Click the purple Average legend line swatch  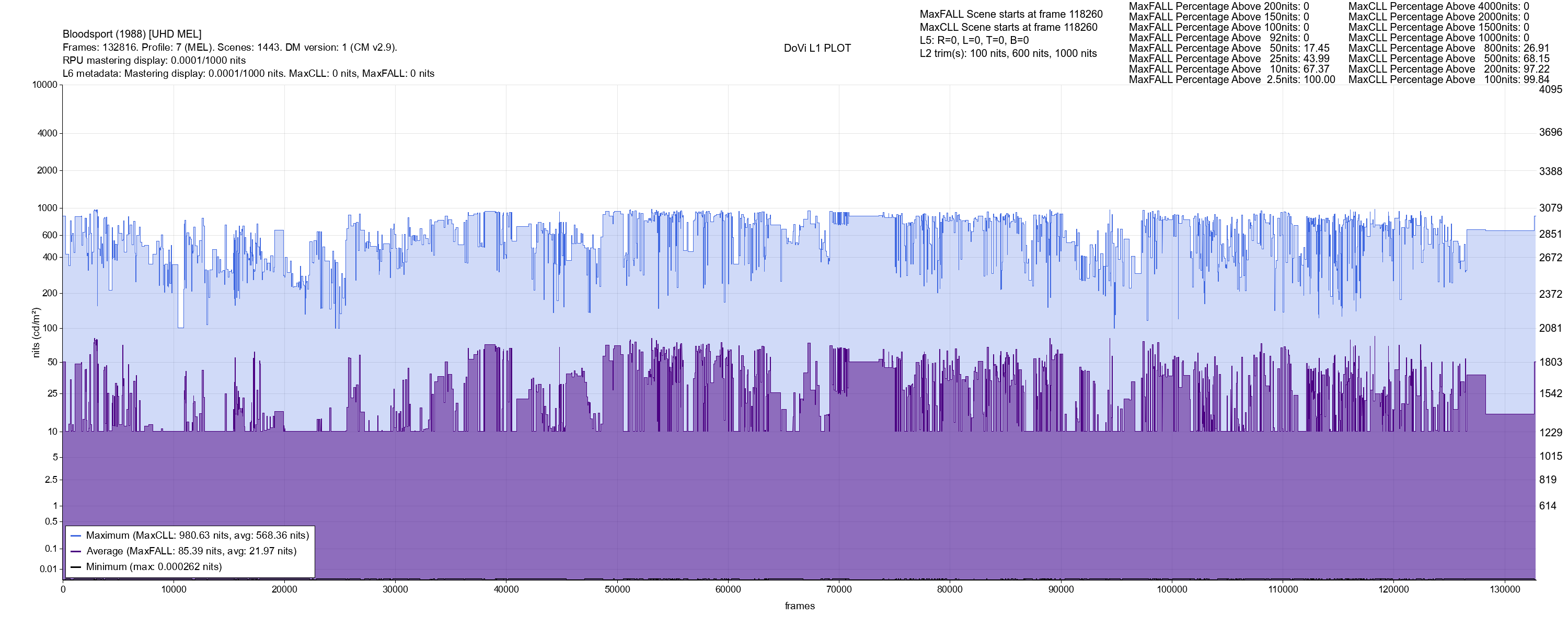click(x=76, y=552)
